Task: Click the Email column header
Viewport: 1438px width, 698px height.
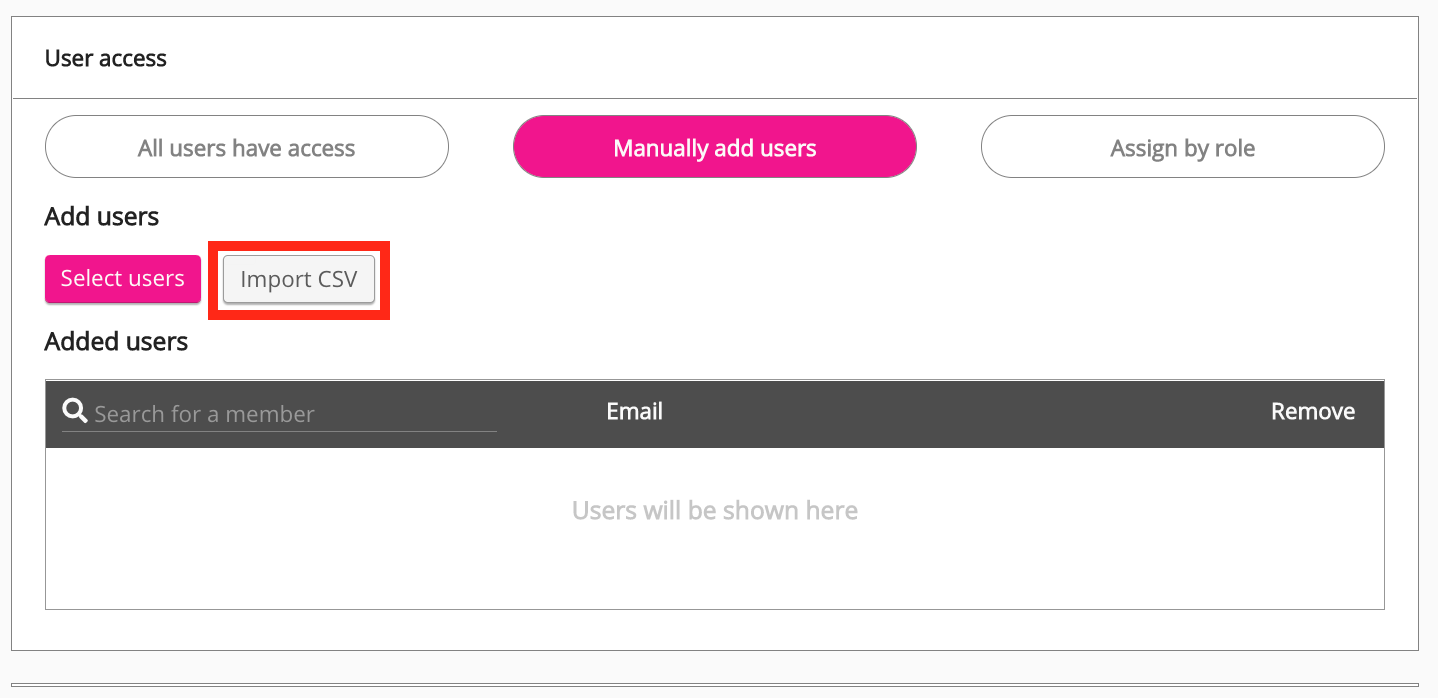Action: pos(634,412)
